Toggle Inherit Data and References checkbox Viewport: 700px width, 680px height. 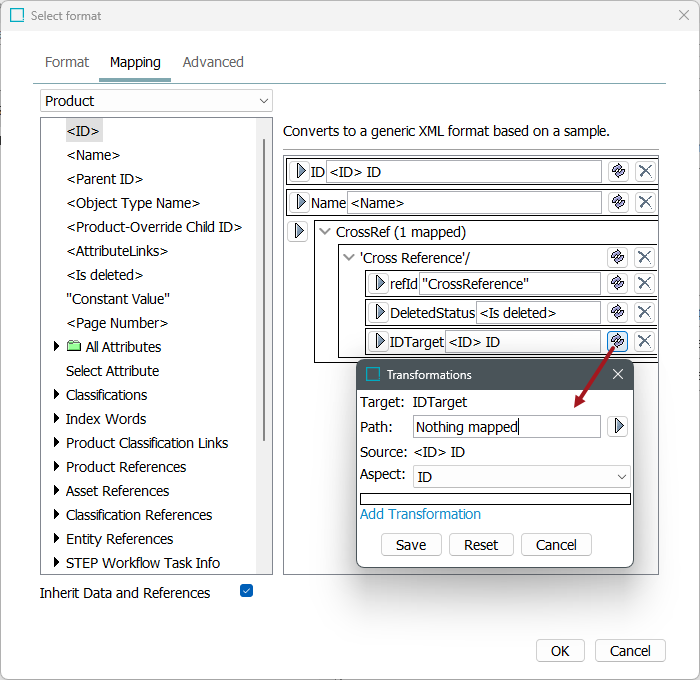pyautogui.click(x=247, y=591)
